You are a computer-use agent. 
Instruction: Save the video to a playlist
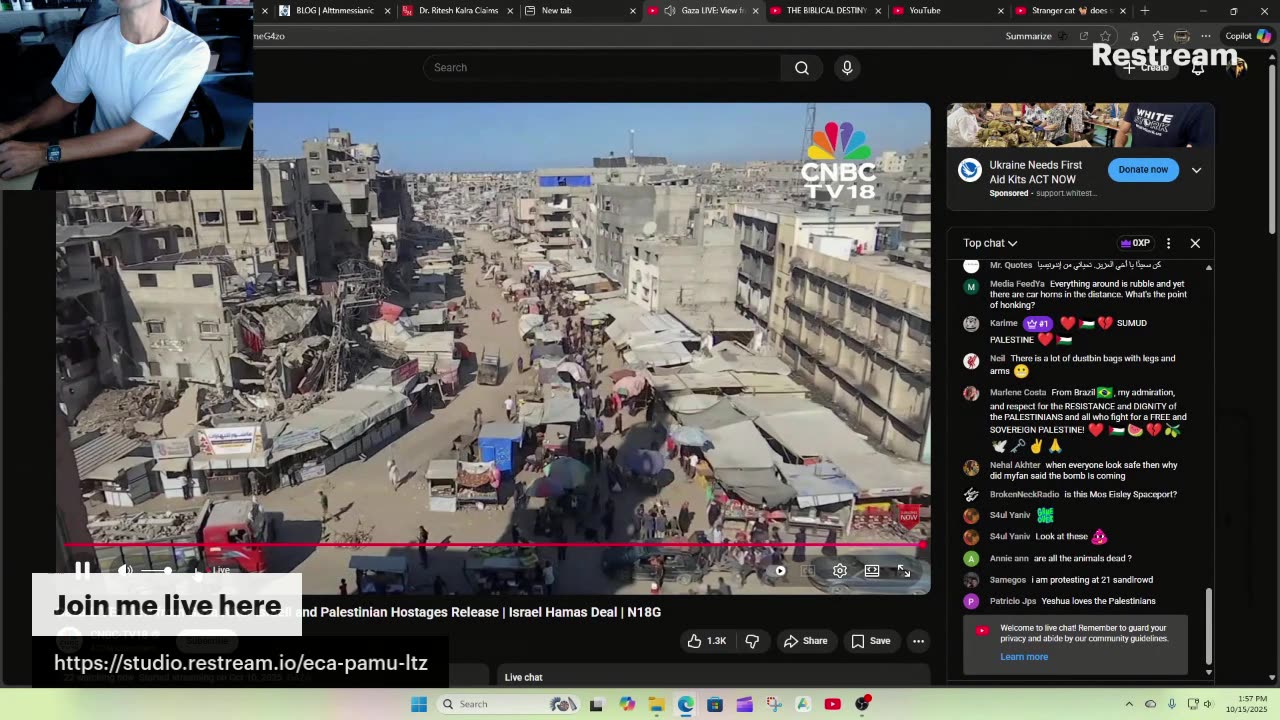(x=870, y=641)
